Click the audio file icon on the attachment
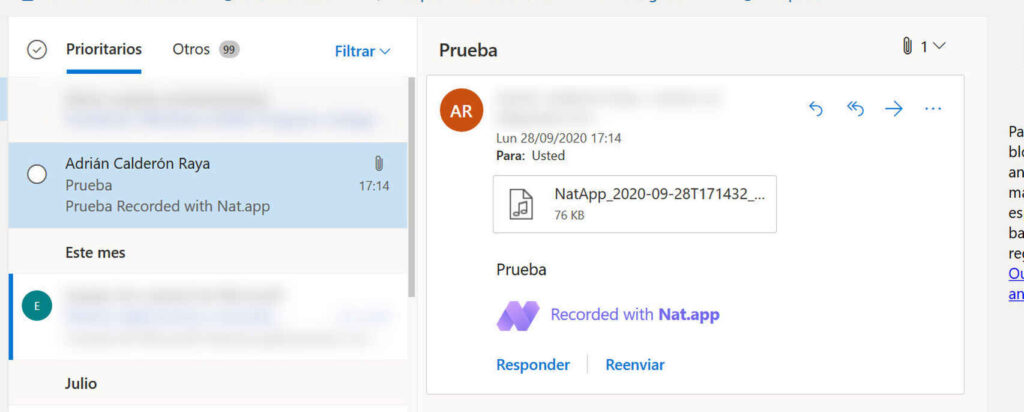1024x412 pixels. 521,203
